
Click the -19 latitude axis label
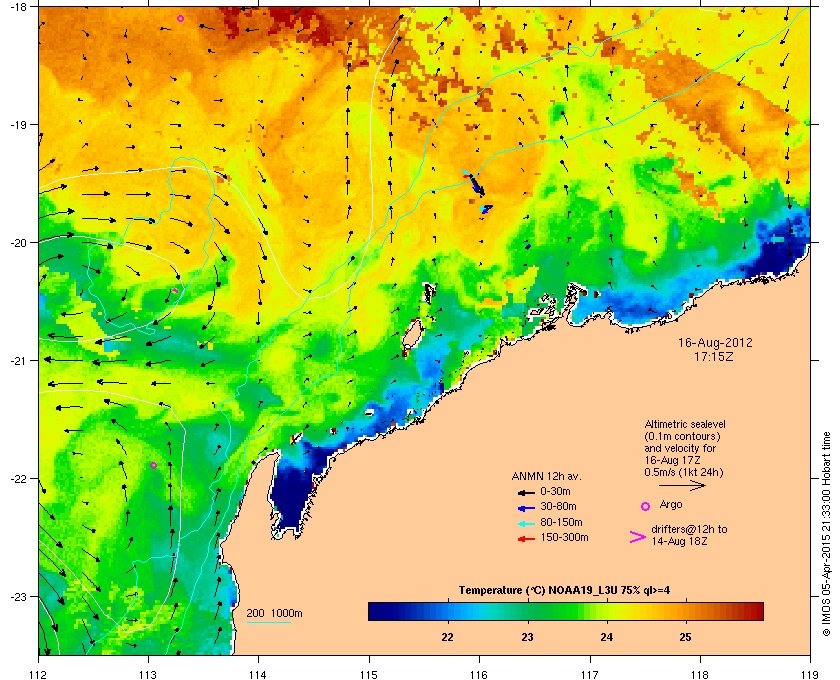17,124
